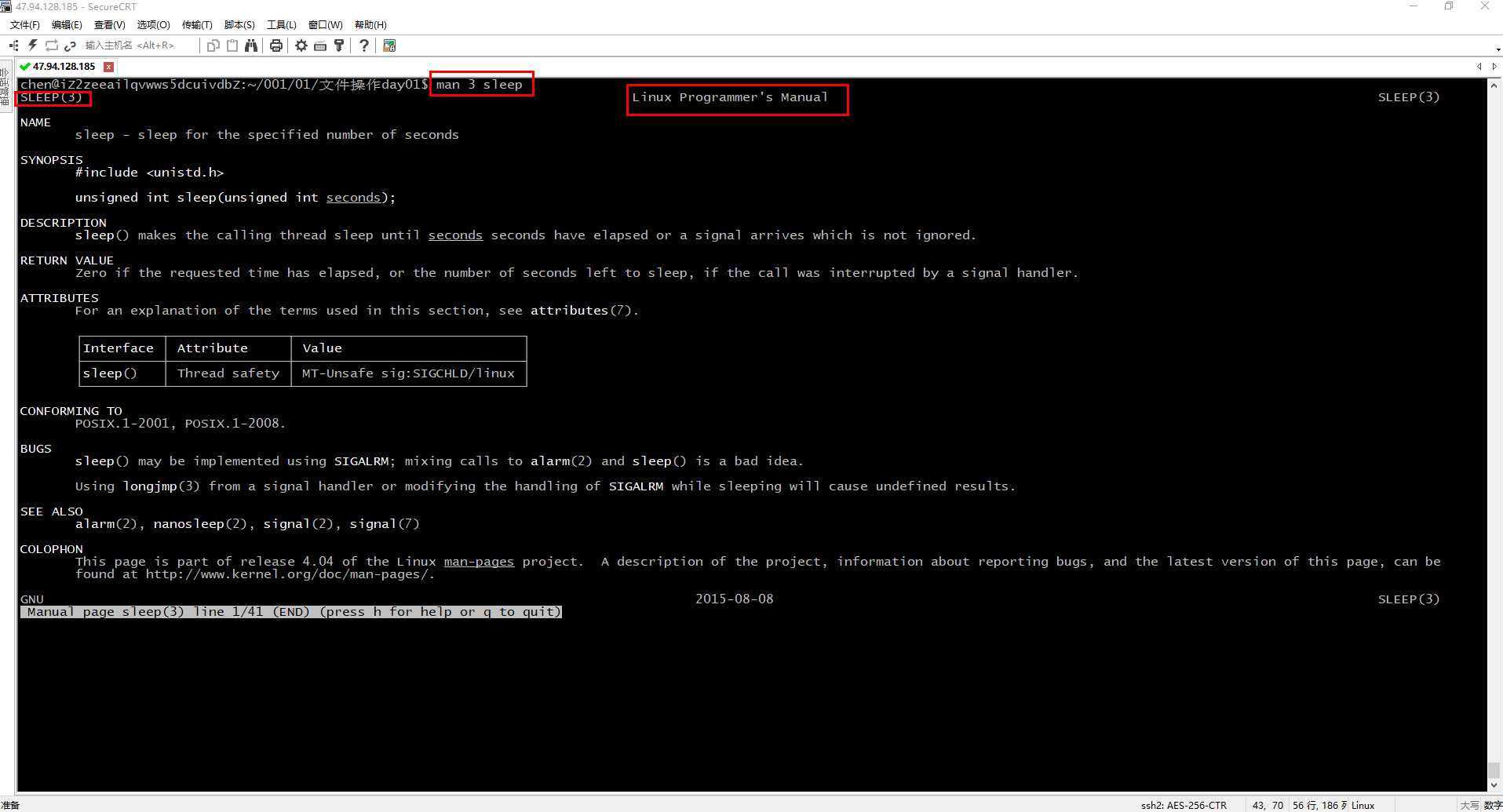The image size is (1503, 812).
Task: Click 'nanosleep(2)' in SEE ALSO
Action: (x=200, y=524)
